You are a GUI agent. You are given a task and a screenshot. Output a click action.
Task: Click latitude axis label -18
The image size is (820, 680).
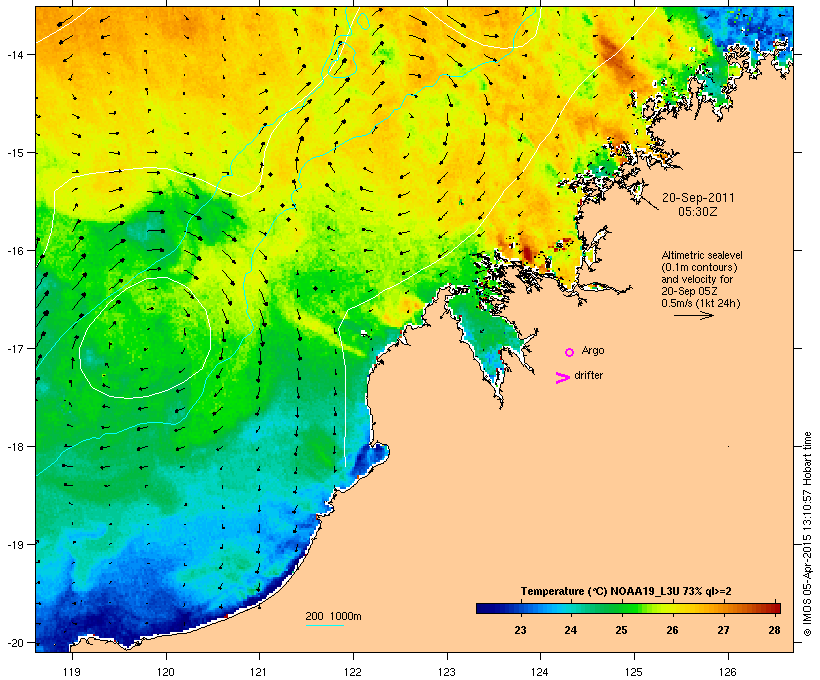(x=14, y=446)
